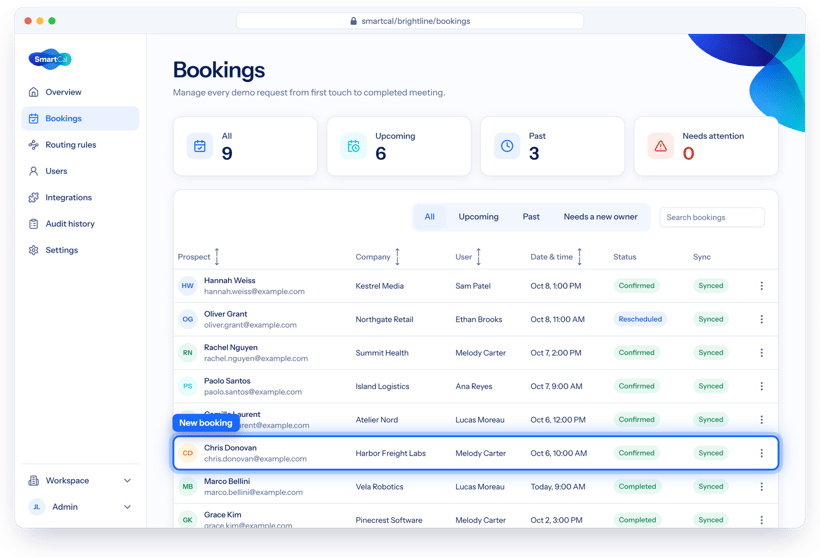Expand the Workspace chevron
The height and width of the screenshot is (557, 820).
127,481
